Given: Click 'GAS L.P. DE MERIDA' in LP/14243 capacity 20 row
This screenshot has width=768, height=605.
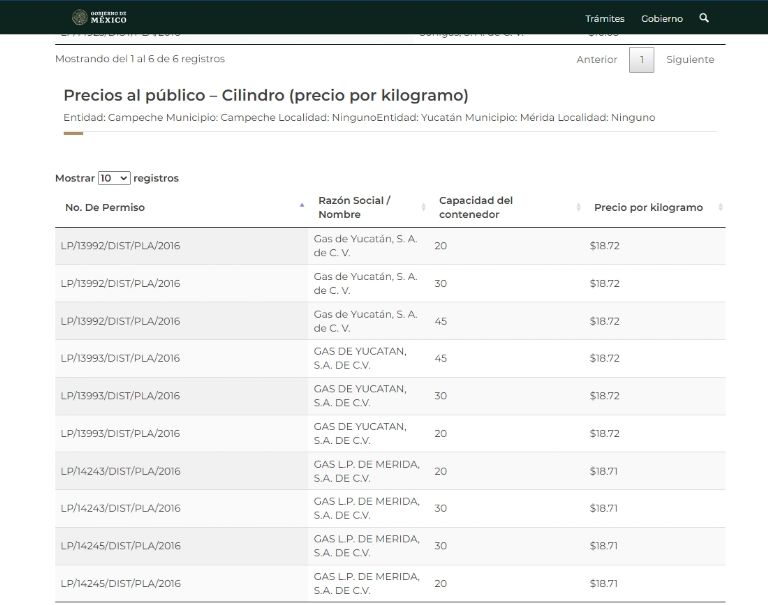Looking at the screenshot, I should [366, 471].
